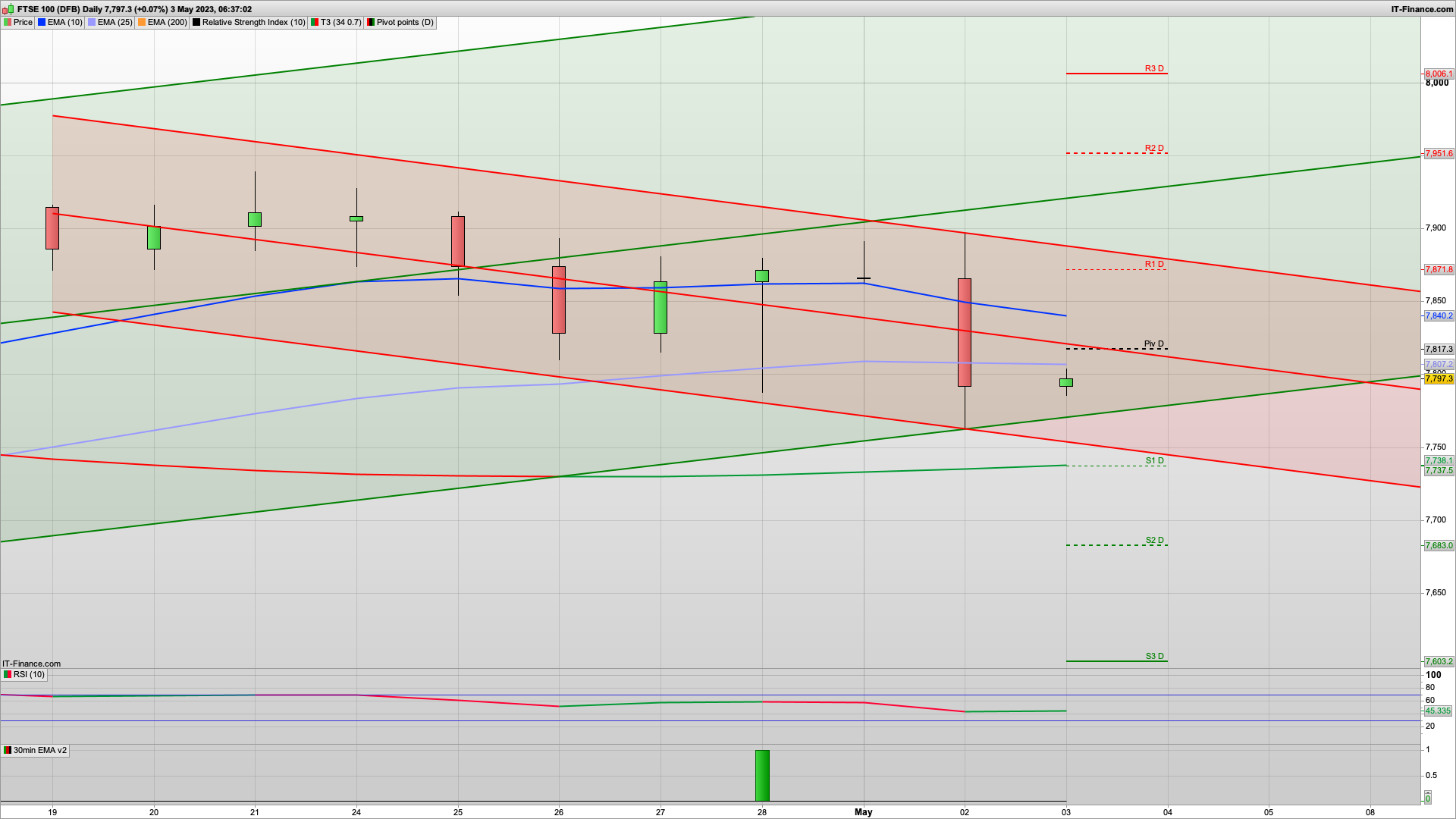Click the candlestick chart icon in title
This screenshot has width=1456, height=819.
[x=8, y=9]
